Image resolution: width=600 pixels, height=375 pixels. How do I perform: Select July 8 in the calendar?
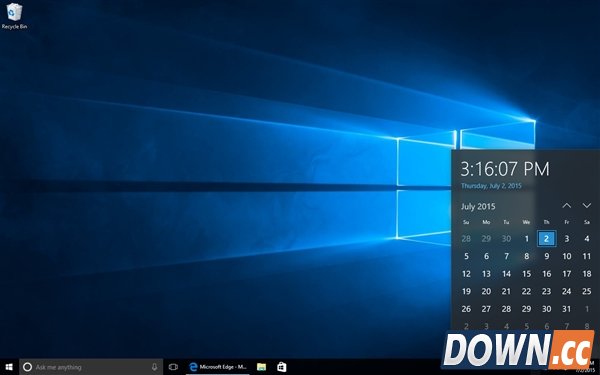point(527,256)
